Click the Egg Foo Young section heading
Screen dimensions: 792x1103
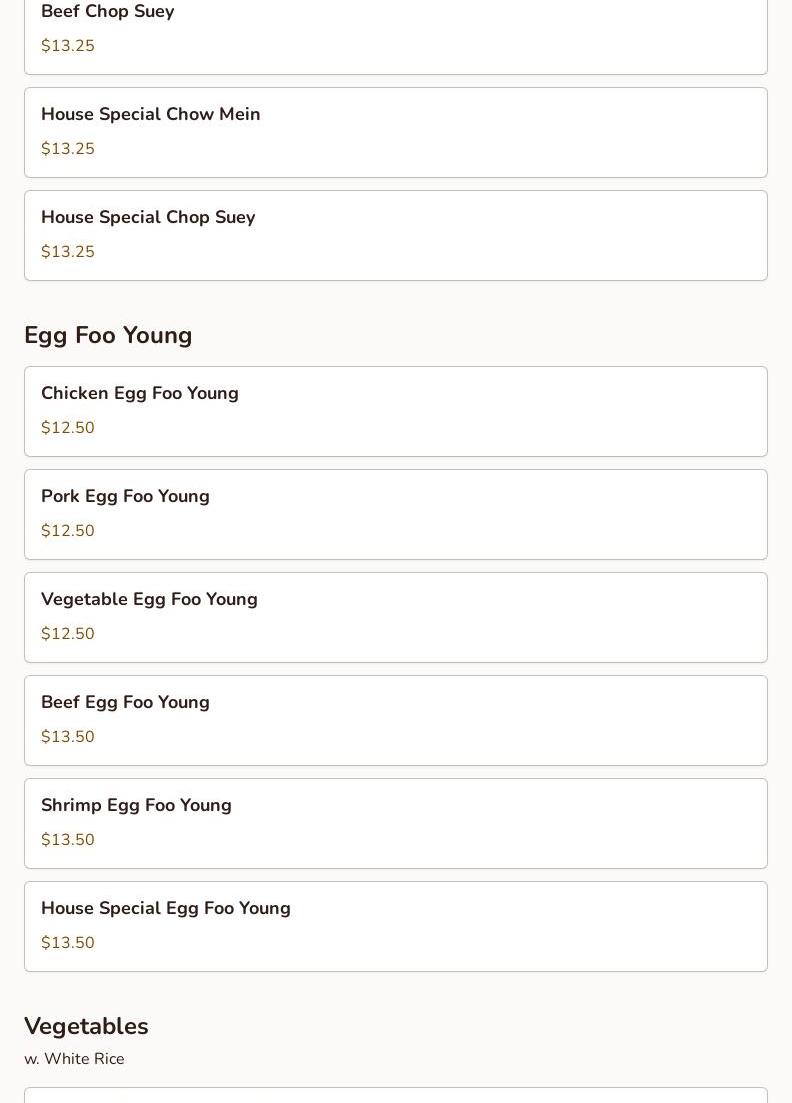point(108,335)
